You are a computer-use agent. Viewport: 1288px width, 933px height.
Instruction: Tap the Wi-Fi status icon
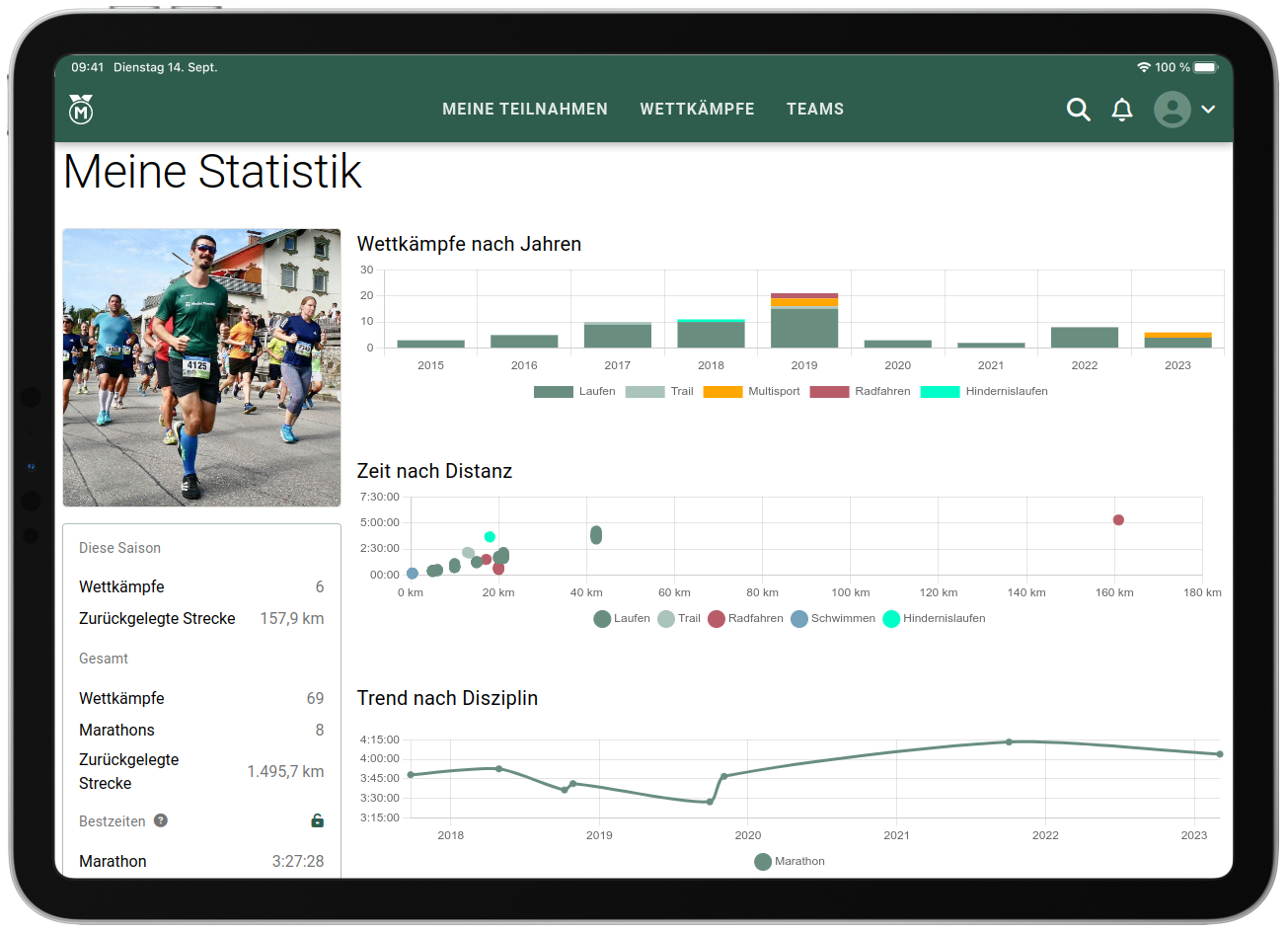(1144, 67)
